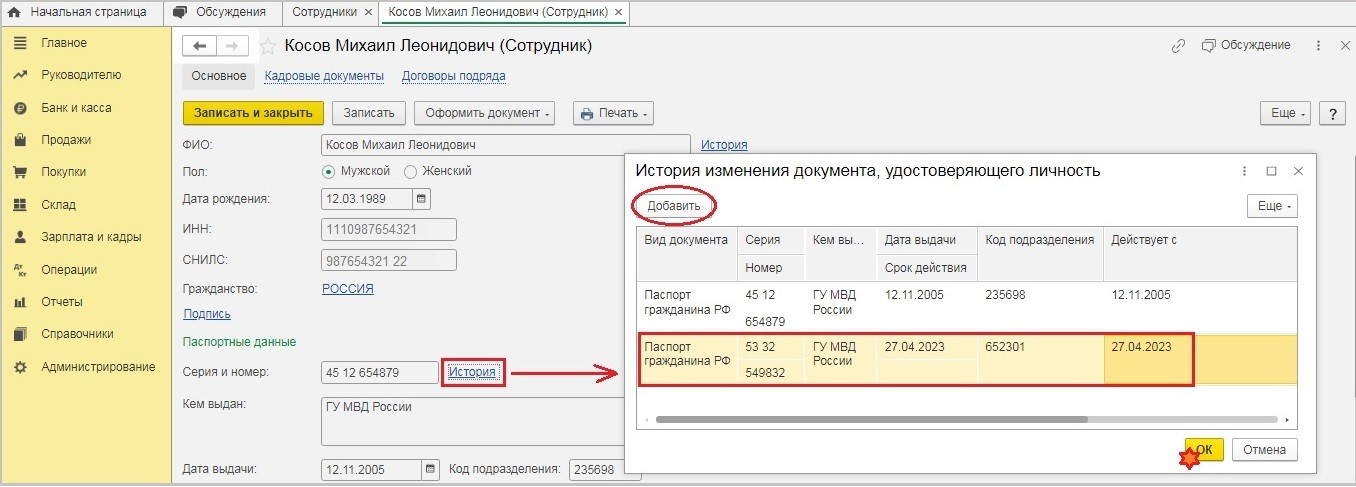Screen dimensions: 1356x487
Task: Select the Мужской gender radio button
Action: [x=329, y=171]
